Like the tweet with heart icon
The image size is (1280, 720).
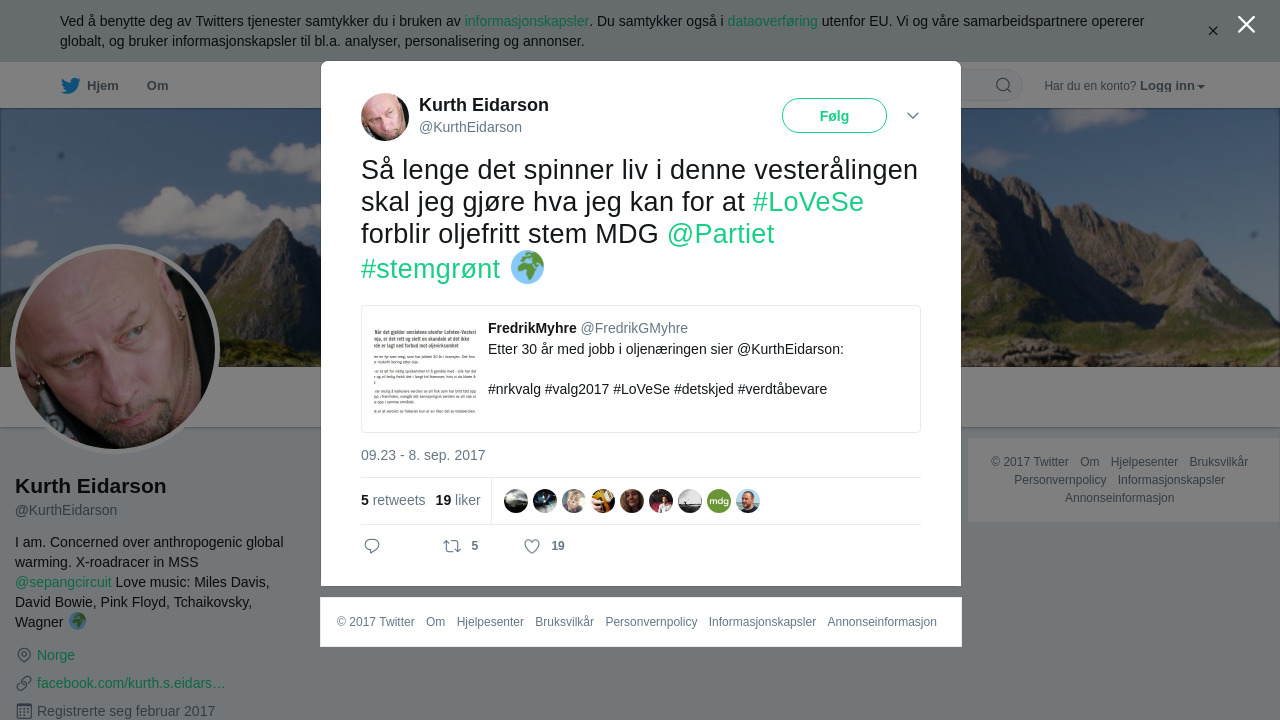[x=532, y=546]
